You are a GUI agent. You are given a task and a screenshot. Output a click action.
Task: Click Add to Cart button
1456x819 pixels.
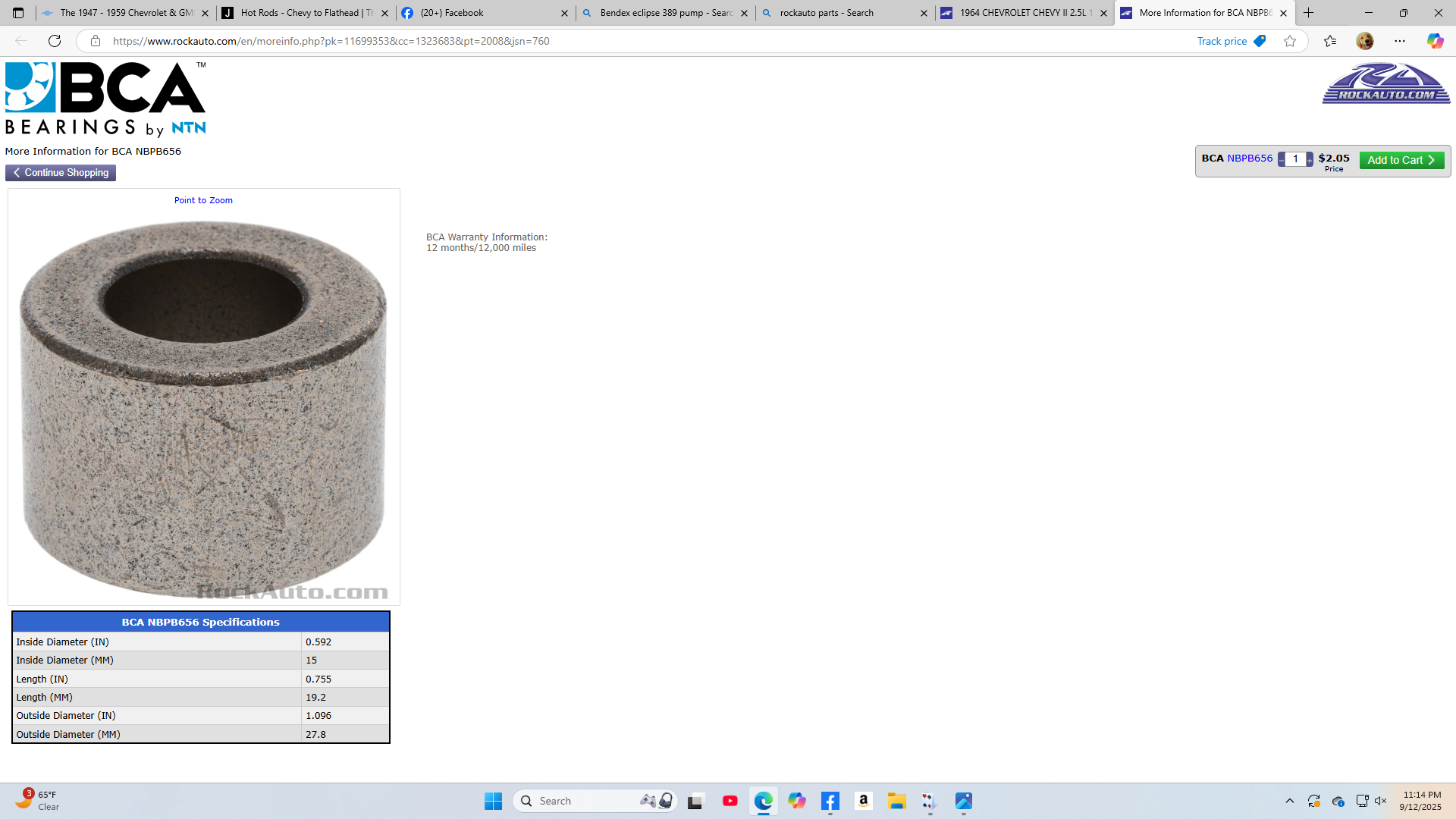tap(1401, 160)
